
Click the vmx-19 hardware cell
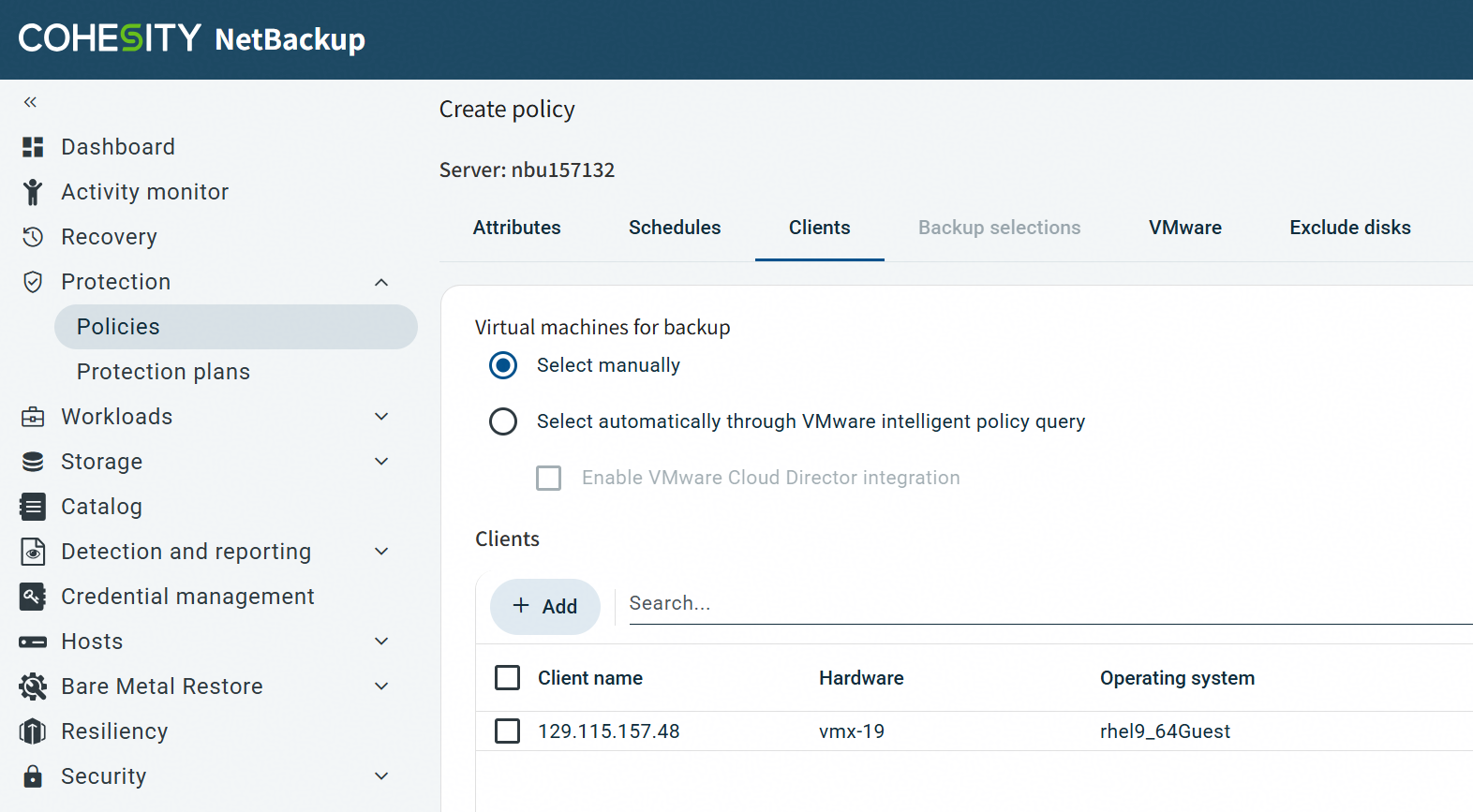852,731
